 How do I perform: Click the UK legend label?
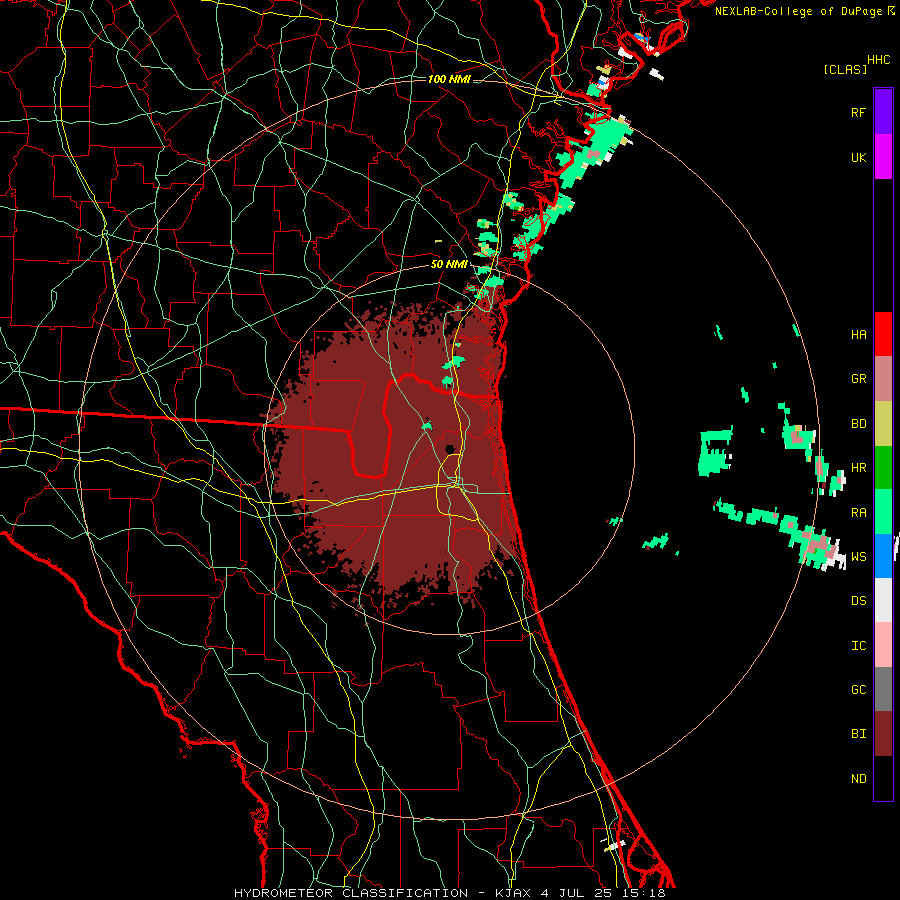pos(858,157)
